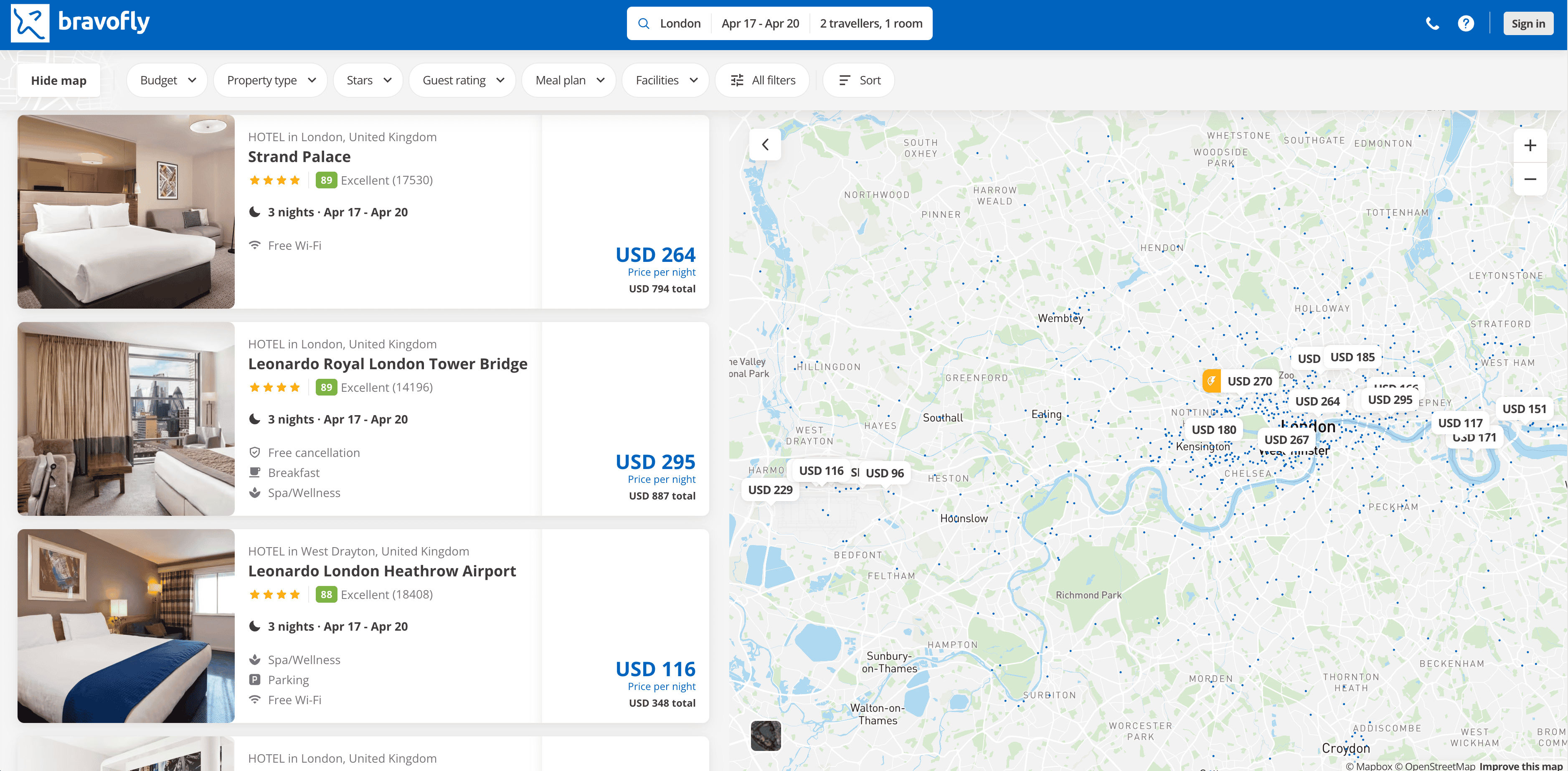Zoom in the map with plus
1568x771 pixels.
coord(1530,145)
